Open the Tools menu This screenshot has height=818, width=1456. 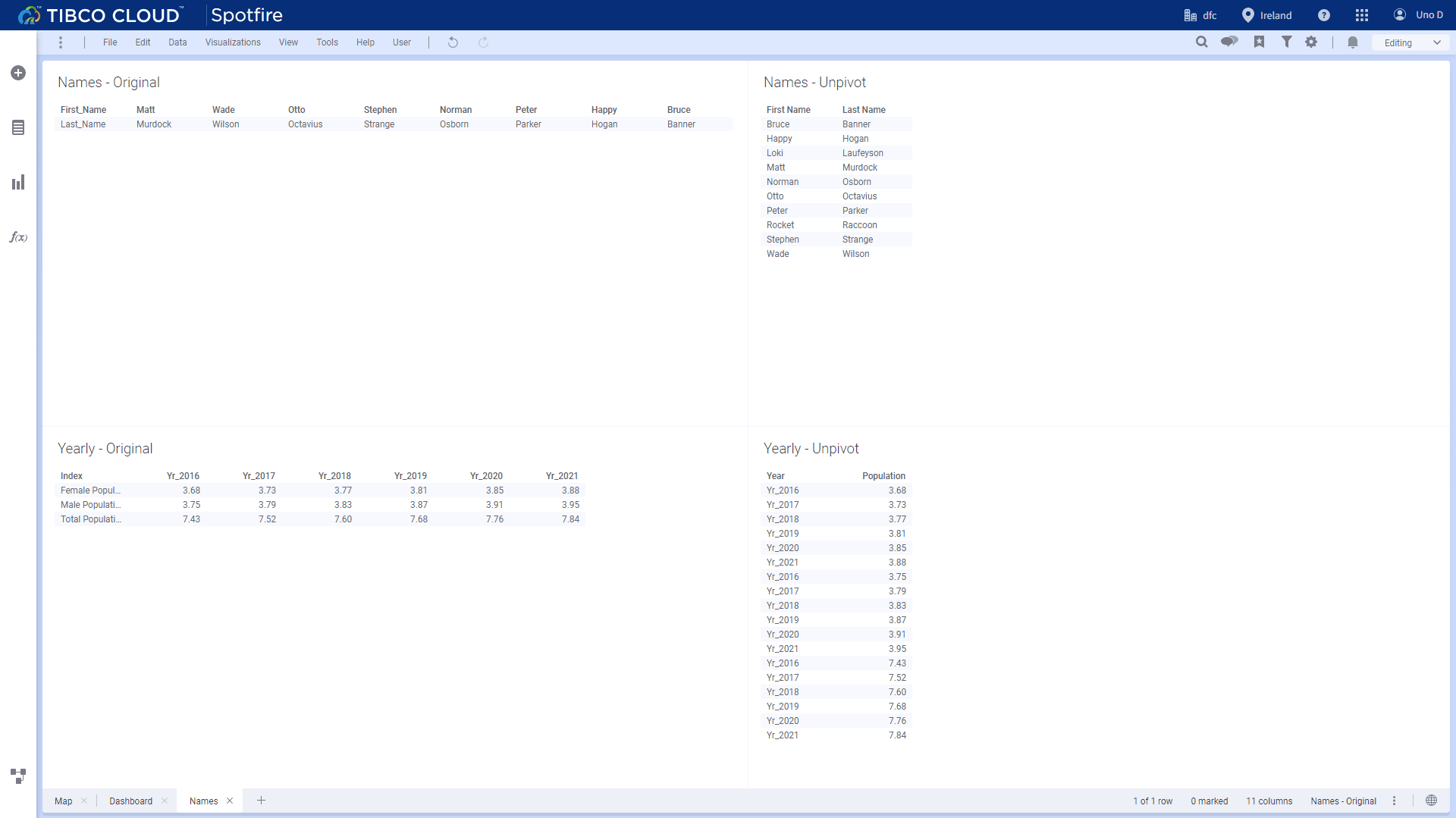[327, 42]
